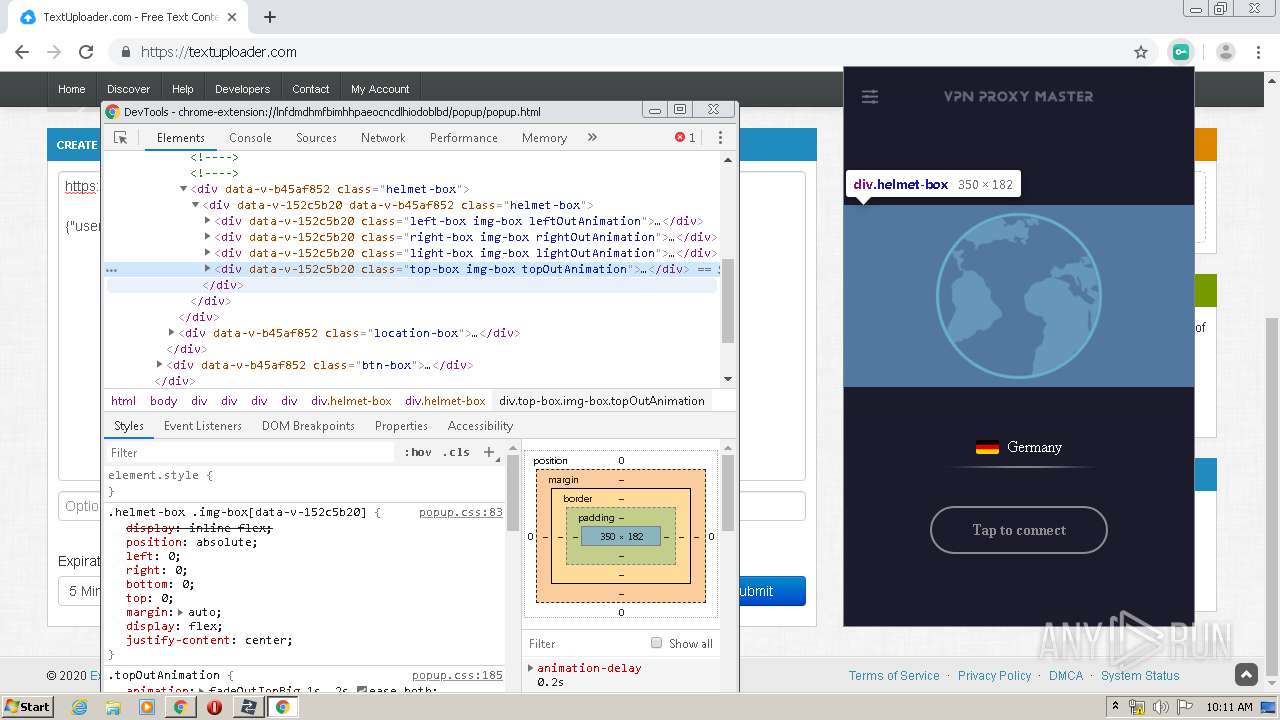This screenshot has width=1280, height=720.
Task: Expand the light-box img-box lightOutAnimation div
Action: (x=208, y=253)
